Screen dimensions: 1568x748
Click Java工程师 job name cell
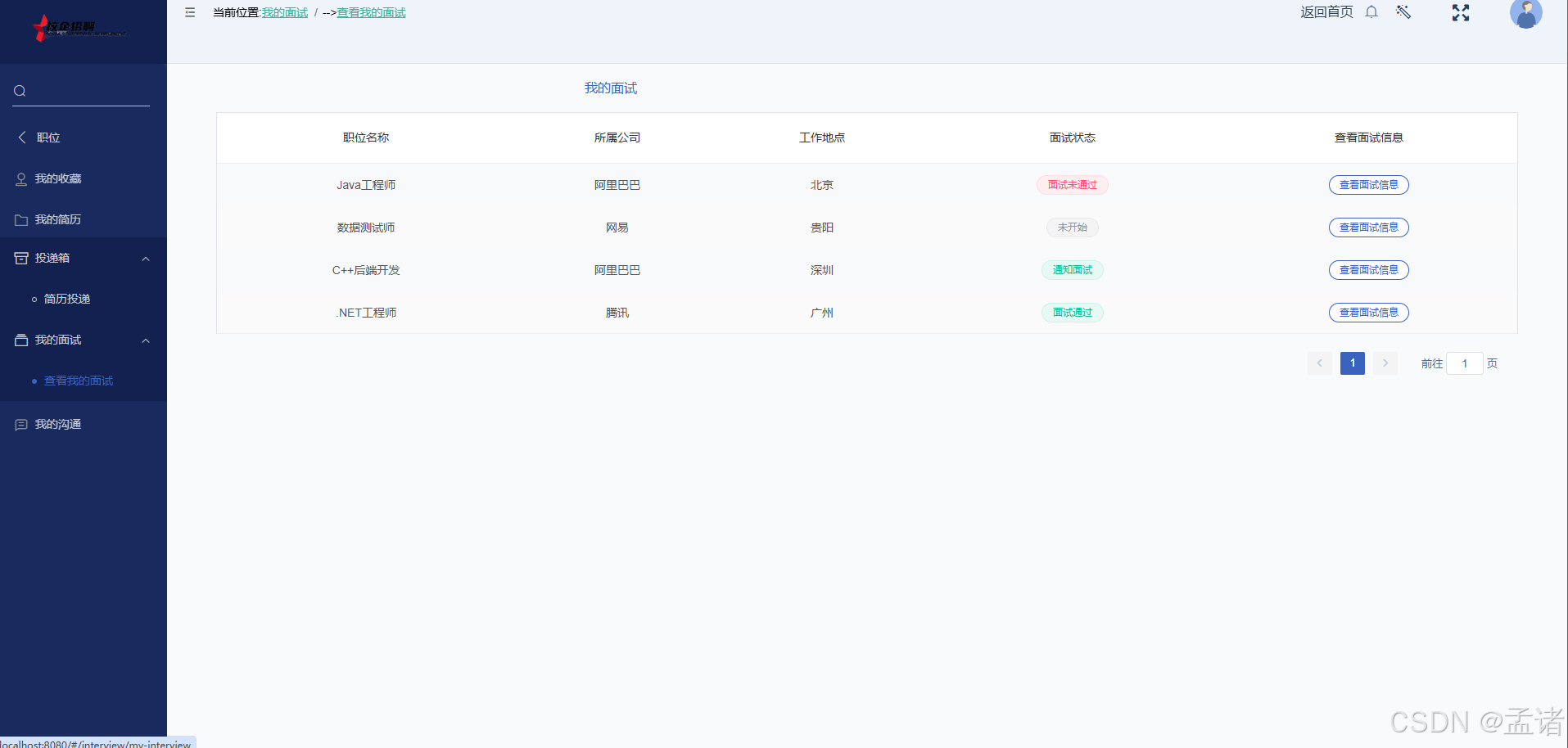point(366,185)
